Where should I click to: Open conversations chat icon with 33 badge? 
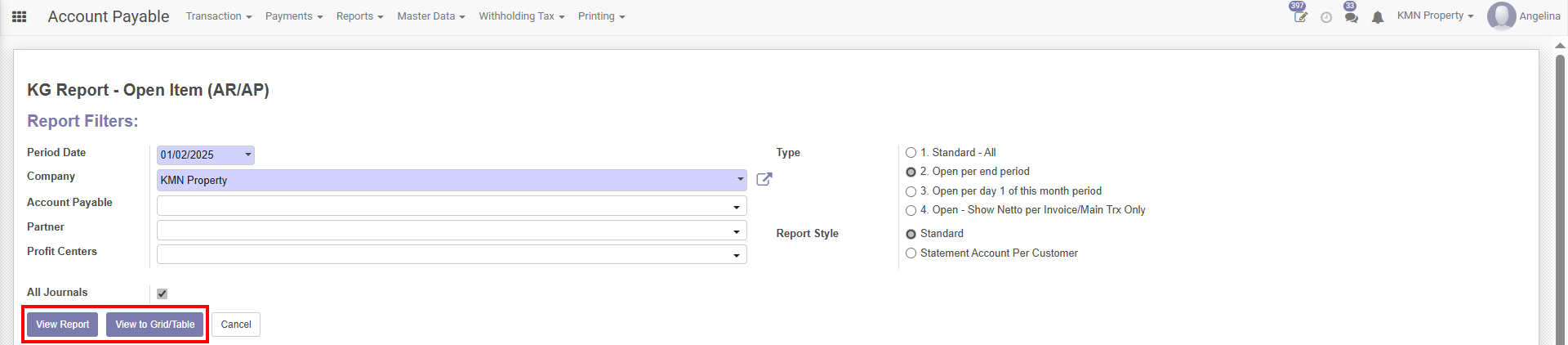coord(1352,17)
